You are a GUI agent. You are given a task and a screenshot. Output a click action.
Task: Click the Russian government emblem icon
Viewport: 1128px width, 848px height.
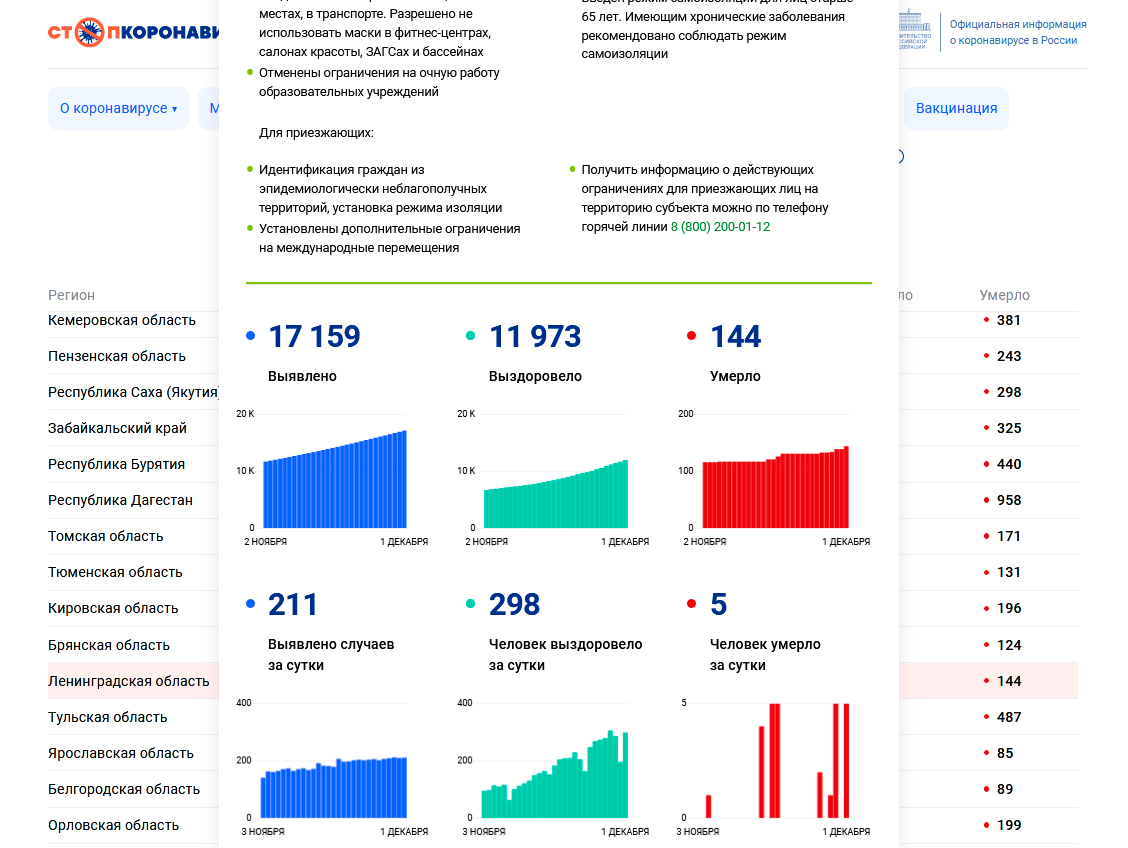click(x=913, y=30)
